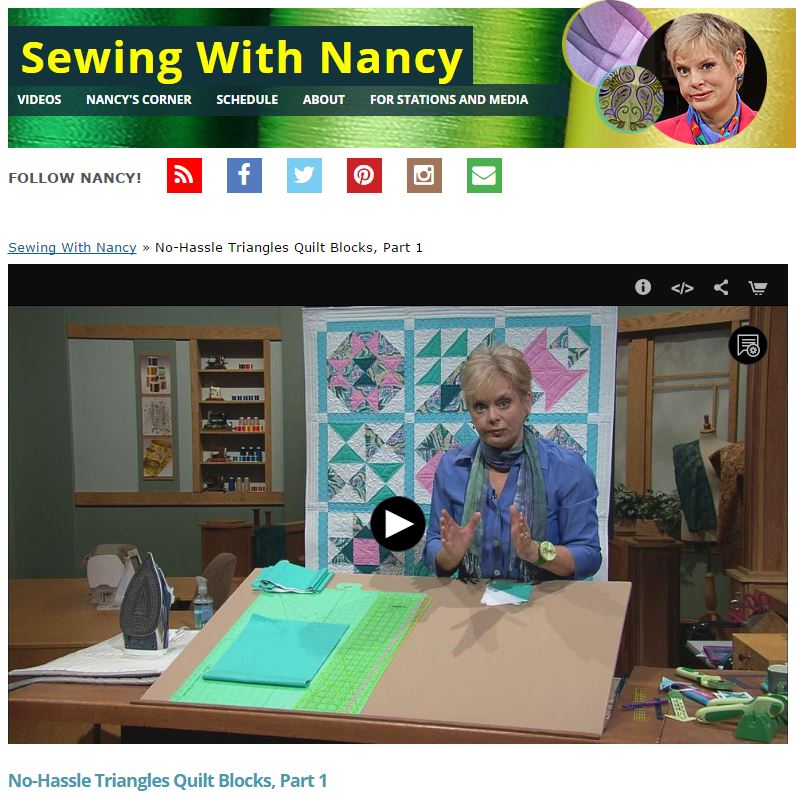
Task: Open the Twitter icon
Action: click(304, 176)
